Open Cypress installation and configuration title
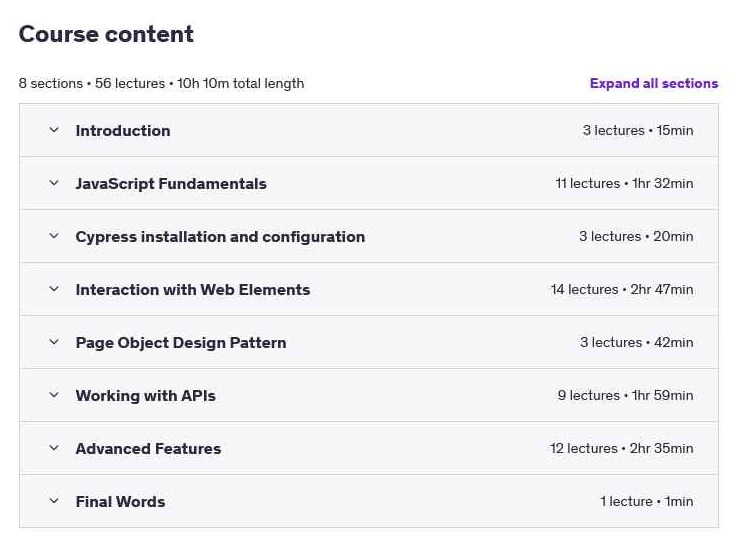The height and width of the screenshot is (545, 736). 220,237
